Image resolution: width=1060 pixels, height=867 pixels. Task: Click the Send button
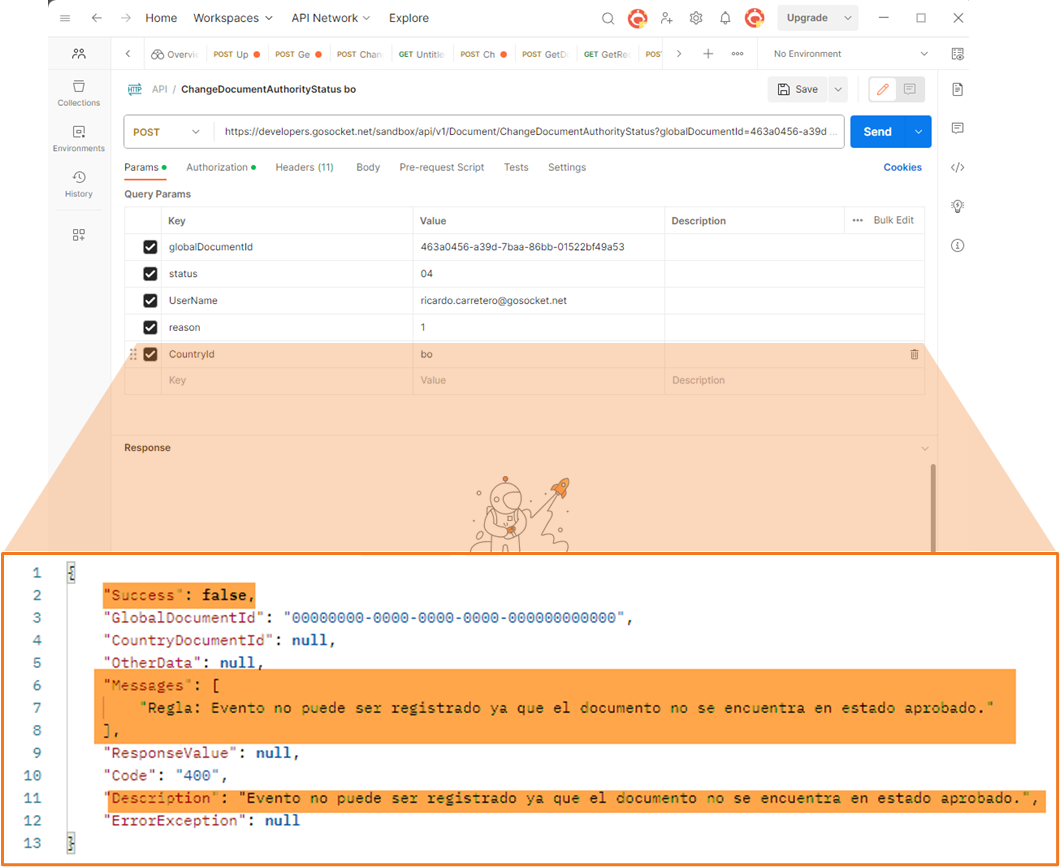click(877, 132)
